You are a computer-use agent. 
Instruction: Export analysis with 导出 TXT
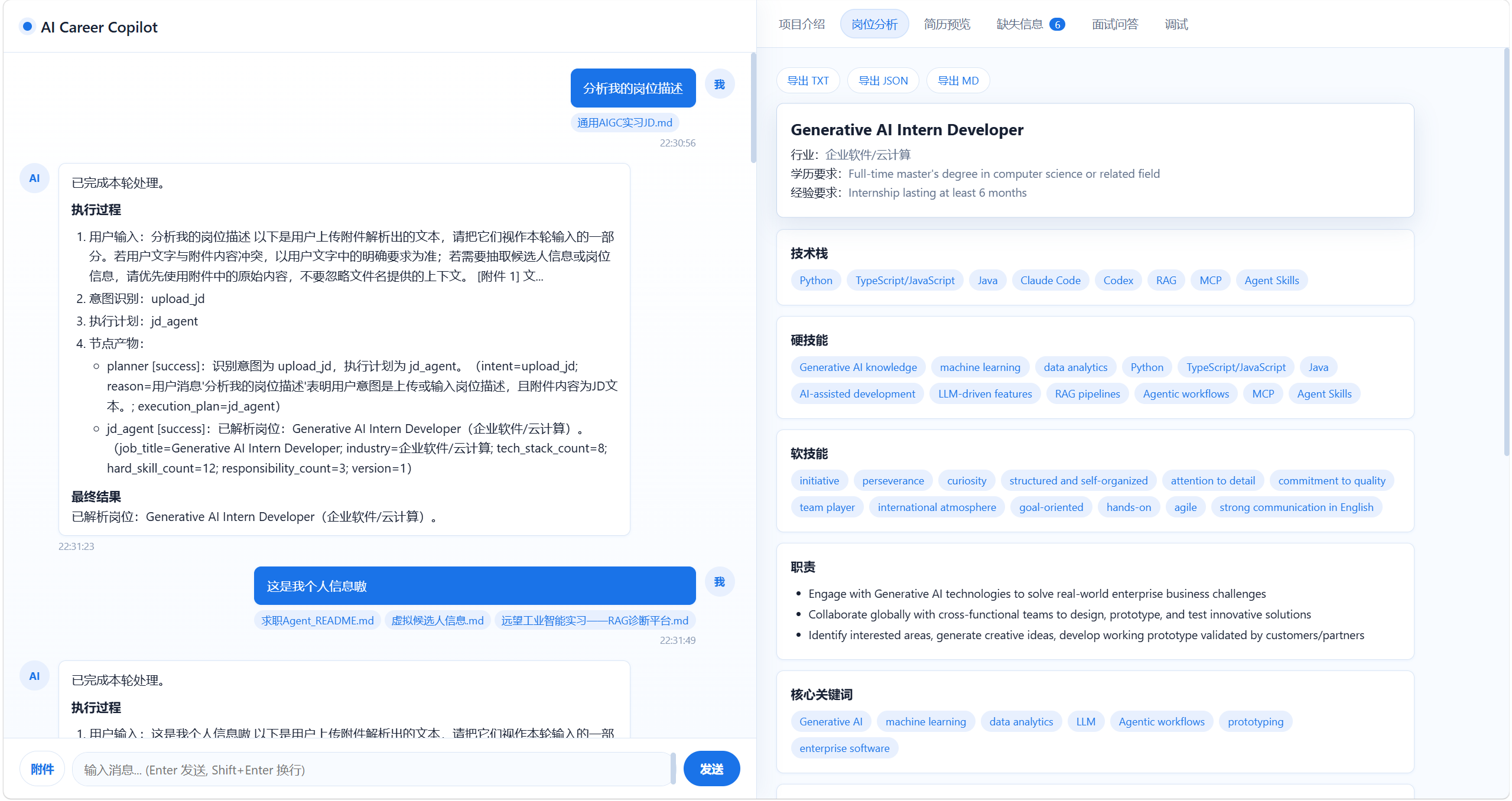click(x=808, y=81)
